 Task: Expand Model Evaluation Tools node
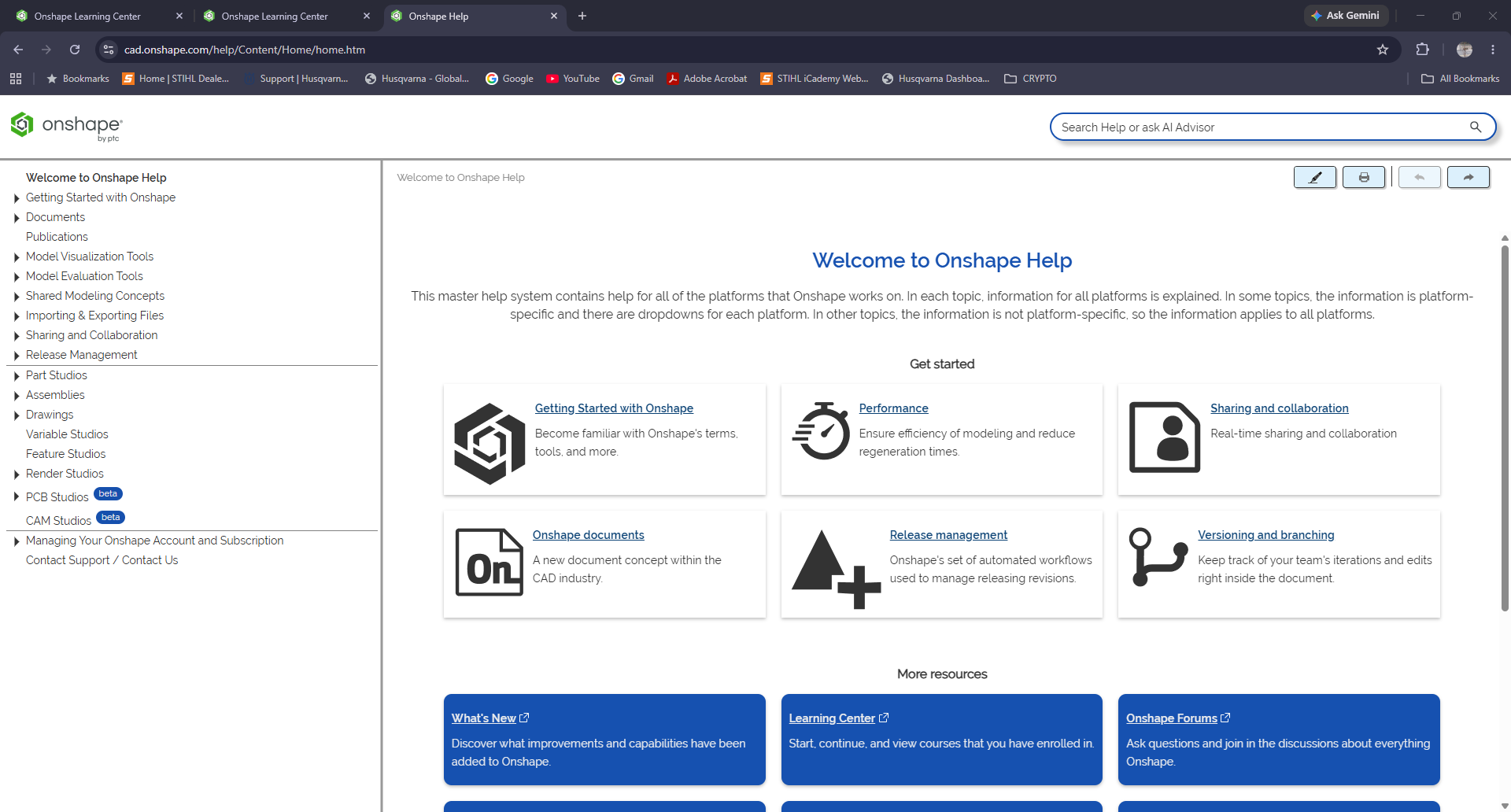click(x=17, y=277)
